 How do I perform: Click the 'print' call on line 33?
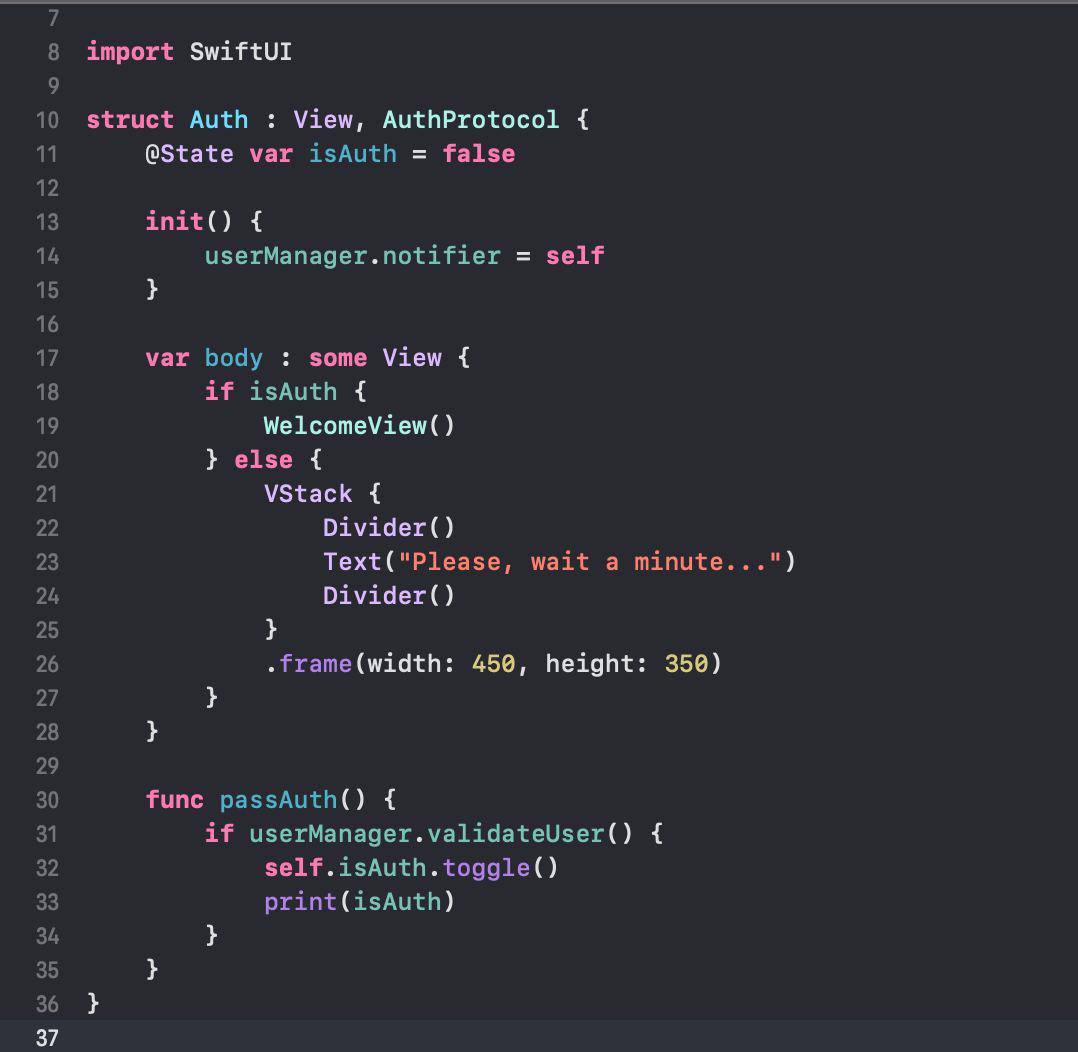[x=300, y=901]
